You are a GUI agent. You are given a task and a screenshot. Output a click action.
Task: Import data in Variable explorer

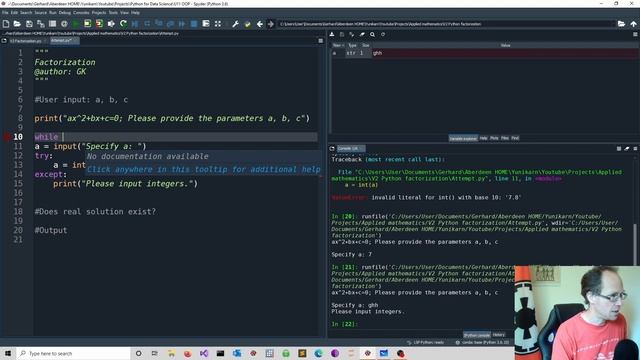pos(332,35)
